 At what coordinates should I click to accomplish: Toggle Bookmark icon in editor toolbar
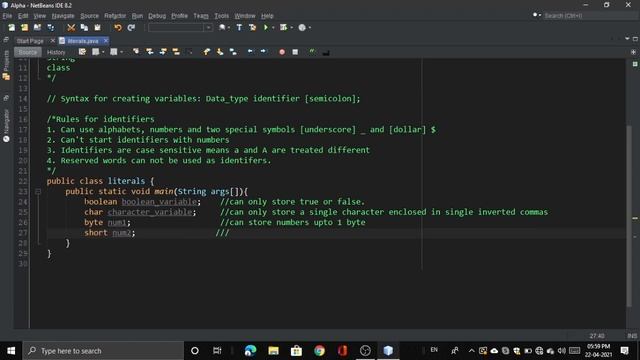tap(233, 52)
